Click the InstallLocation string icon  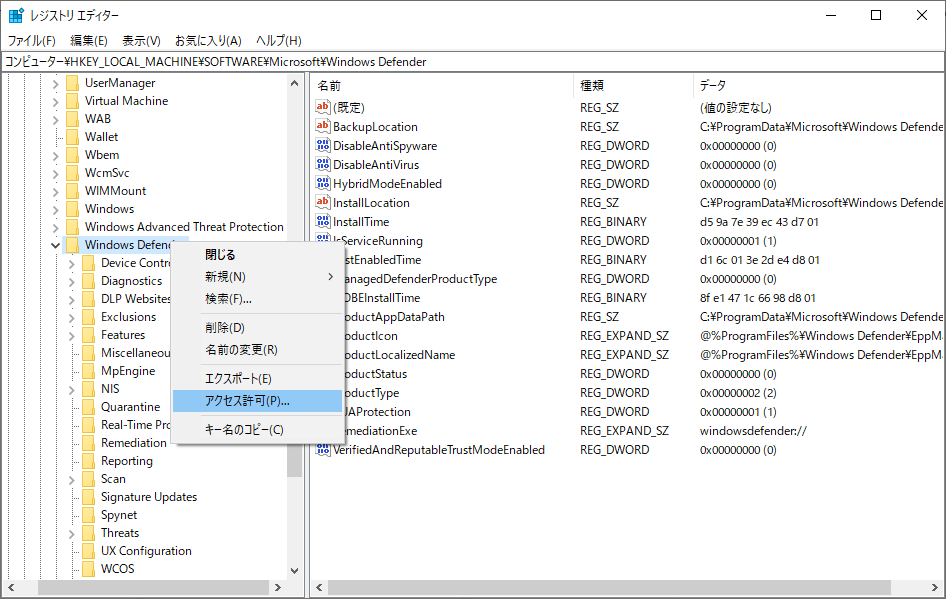pyautogui.click(x=323, y=202)
